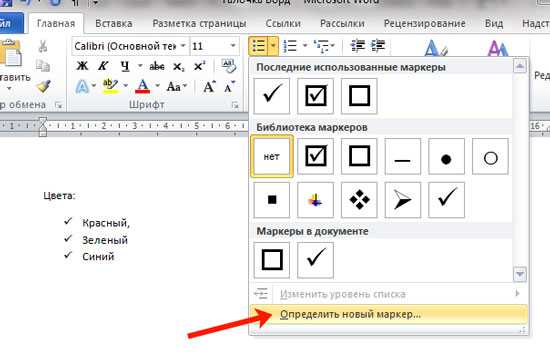Choose colorful cross bullet in library
The image size is (550, 360).
pyautogui.click(x=315, y=200)
